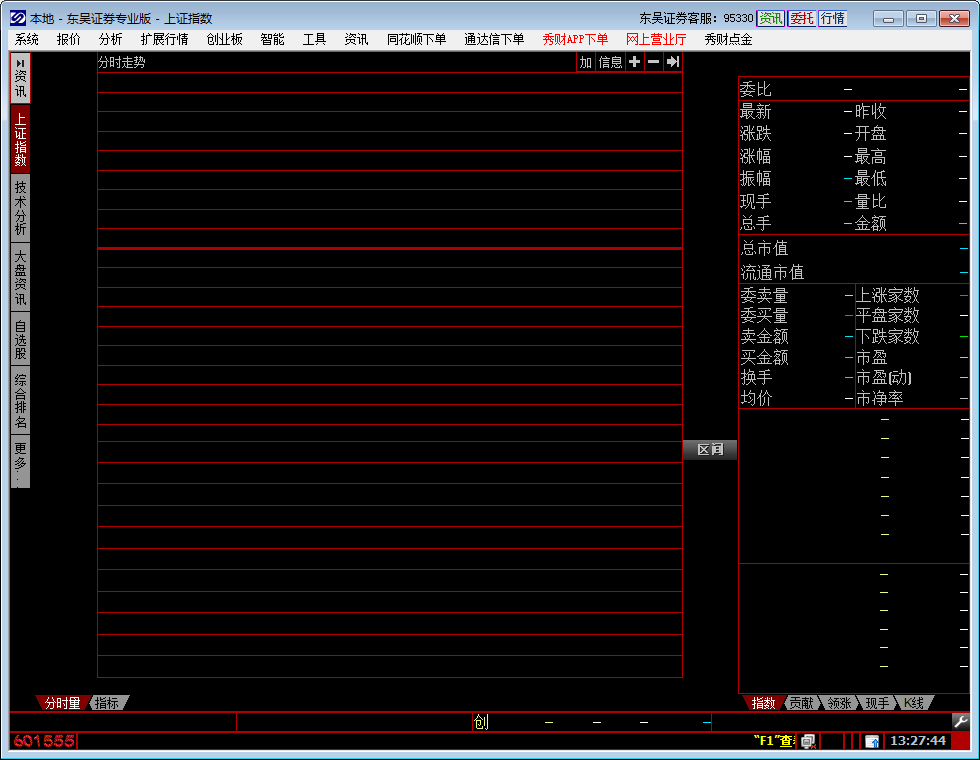Open the 扩展行情 menu
Screen dimensions: 980x760
point(164,39)
